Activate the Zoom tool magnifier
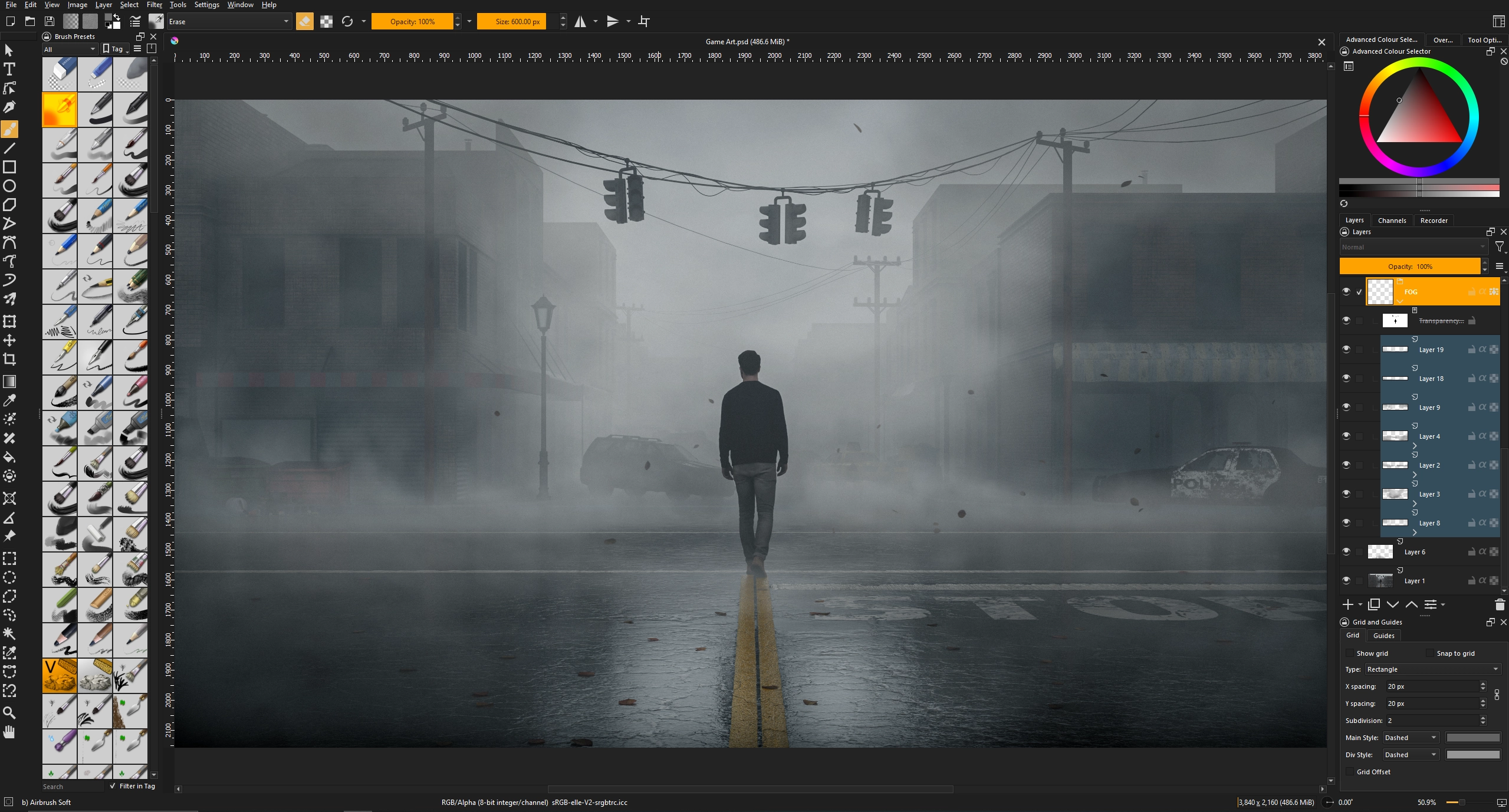The height and width of the screenshot is (812, 1509). [x=9, y=712]
